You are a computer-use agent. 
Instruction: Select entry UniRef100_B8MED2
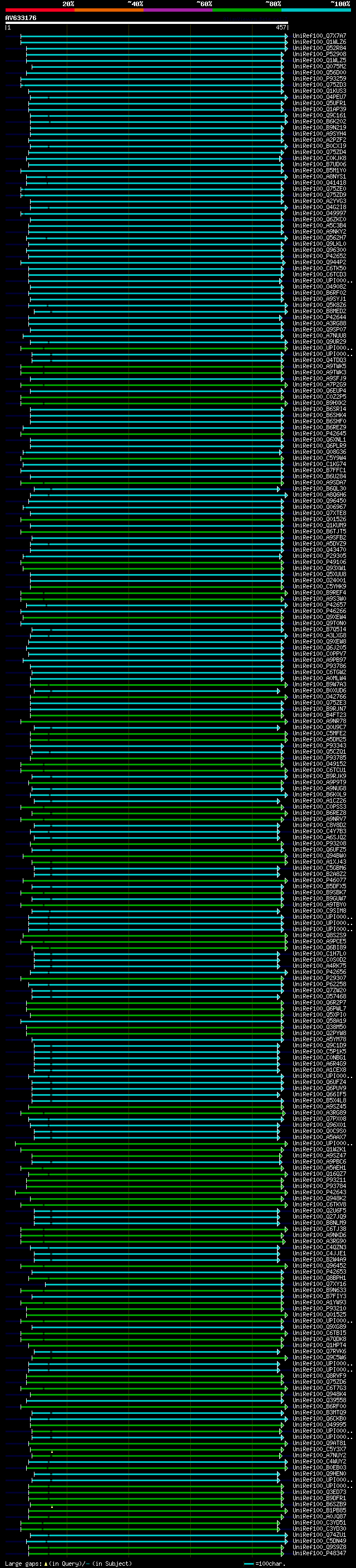click(x=319, y=311)
